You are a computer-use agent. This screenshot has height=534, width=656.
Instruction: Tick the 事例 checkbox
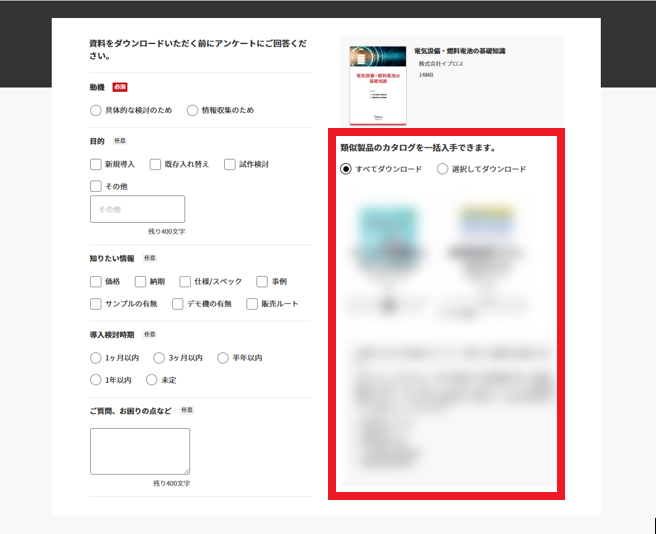click(262, 282)
